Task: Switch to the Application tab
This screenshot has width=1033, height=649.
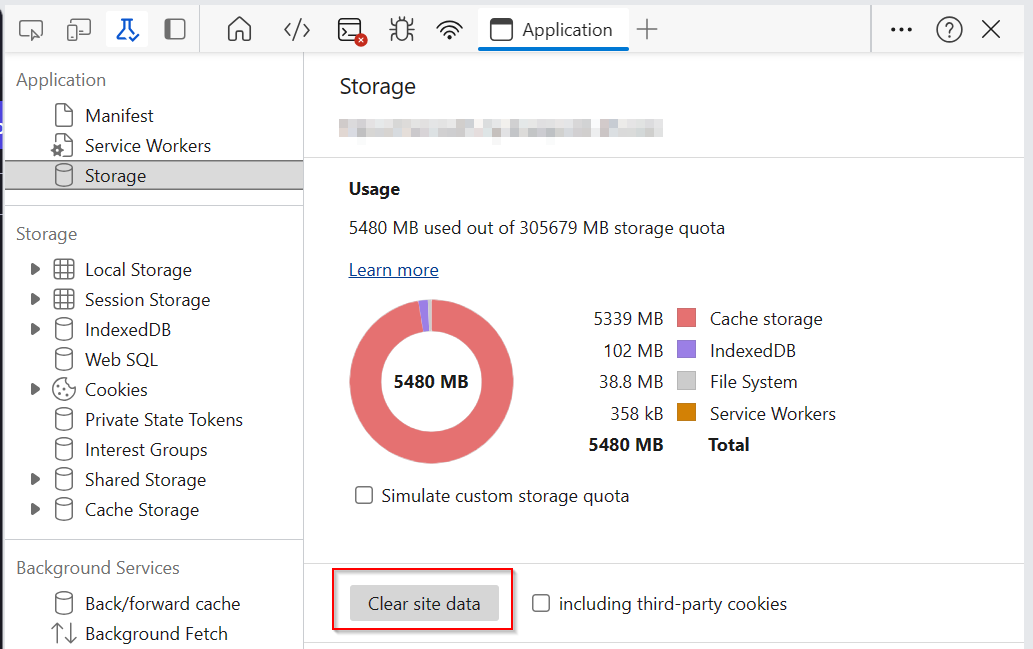Action: [x=553, y=30]
